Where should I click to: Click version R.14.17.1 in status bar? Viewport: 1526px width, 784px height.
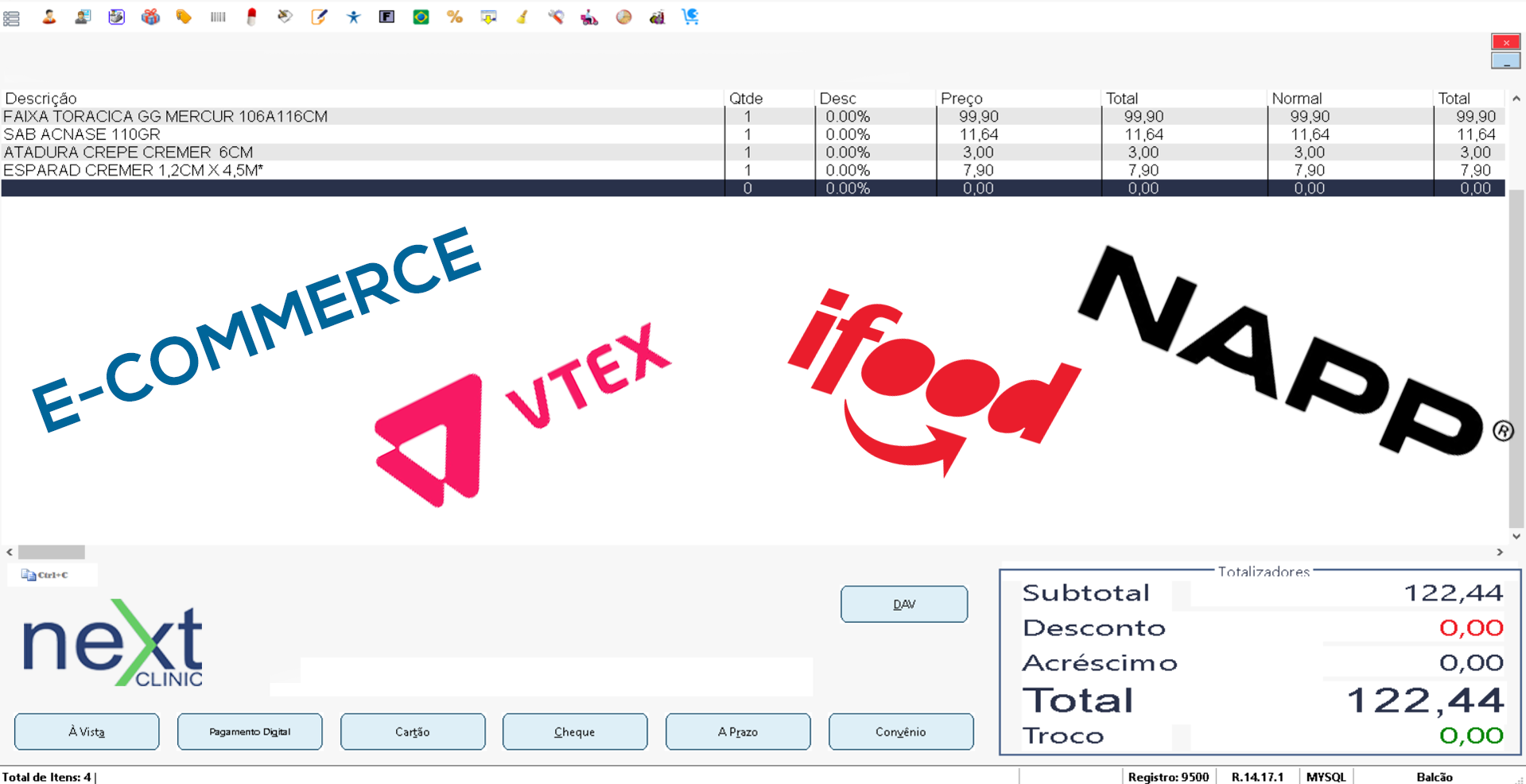pos(1257,777)
